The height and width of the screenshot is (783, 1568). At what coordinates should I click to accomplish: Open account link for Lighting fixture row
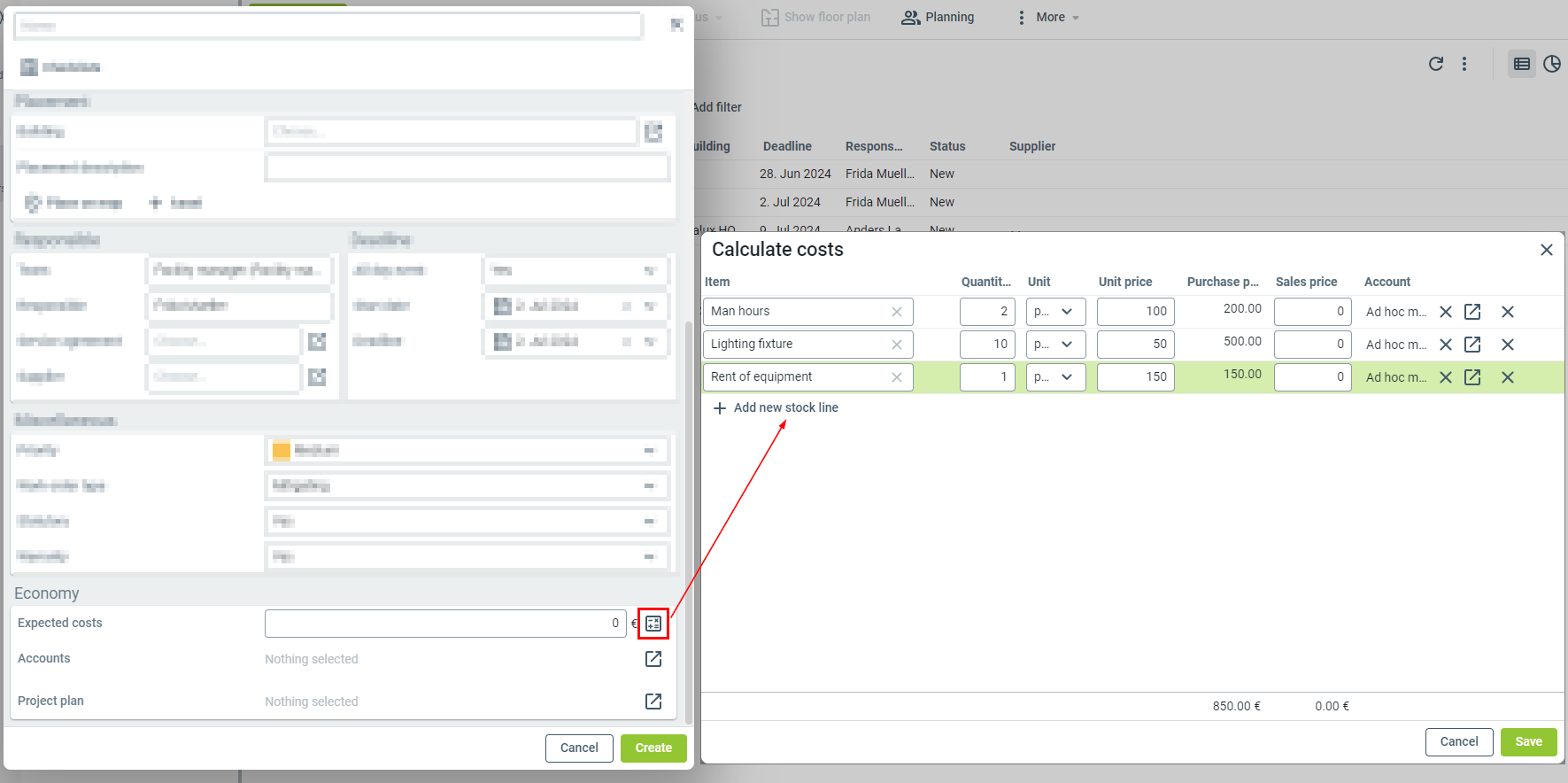pos(1472,345)
